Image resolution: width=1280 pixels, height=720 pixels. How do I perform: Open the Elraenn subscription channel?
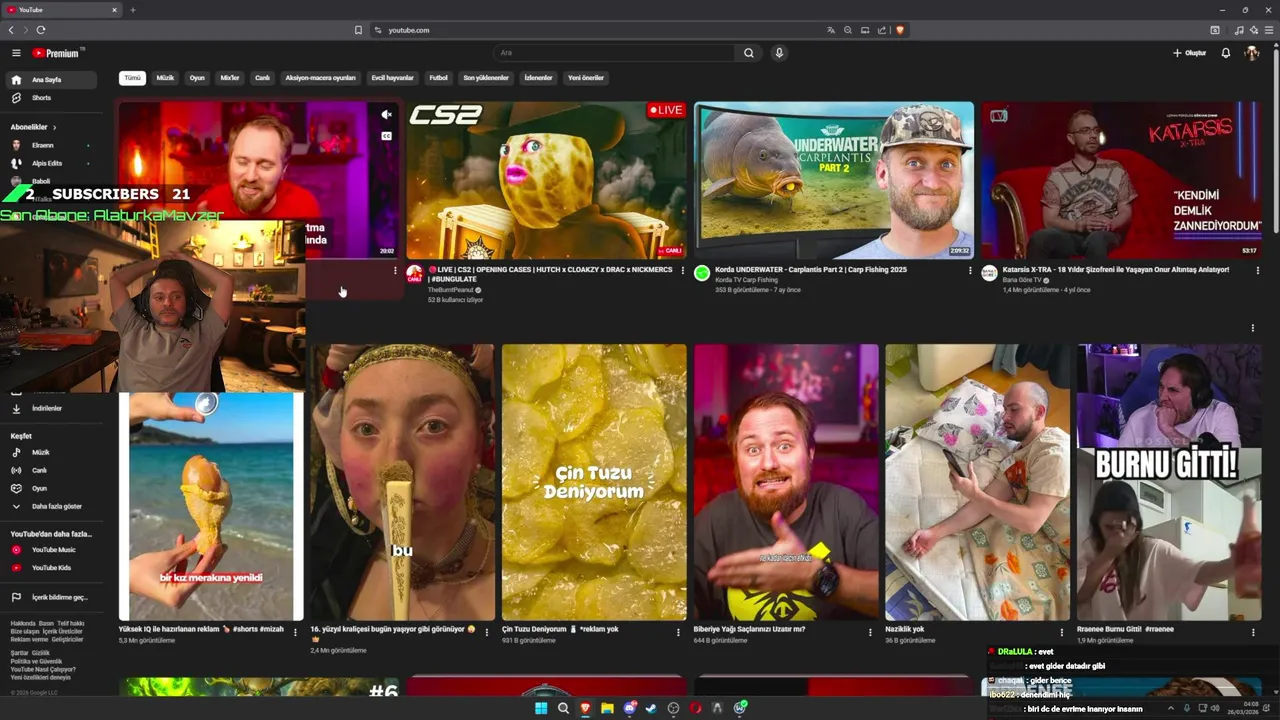53,145
